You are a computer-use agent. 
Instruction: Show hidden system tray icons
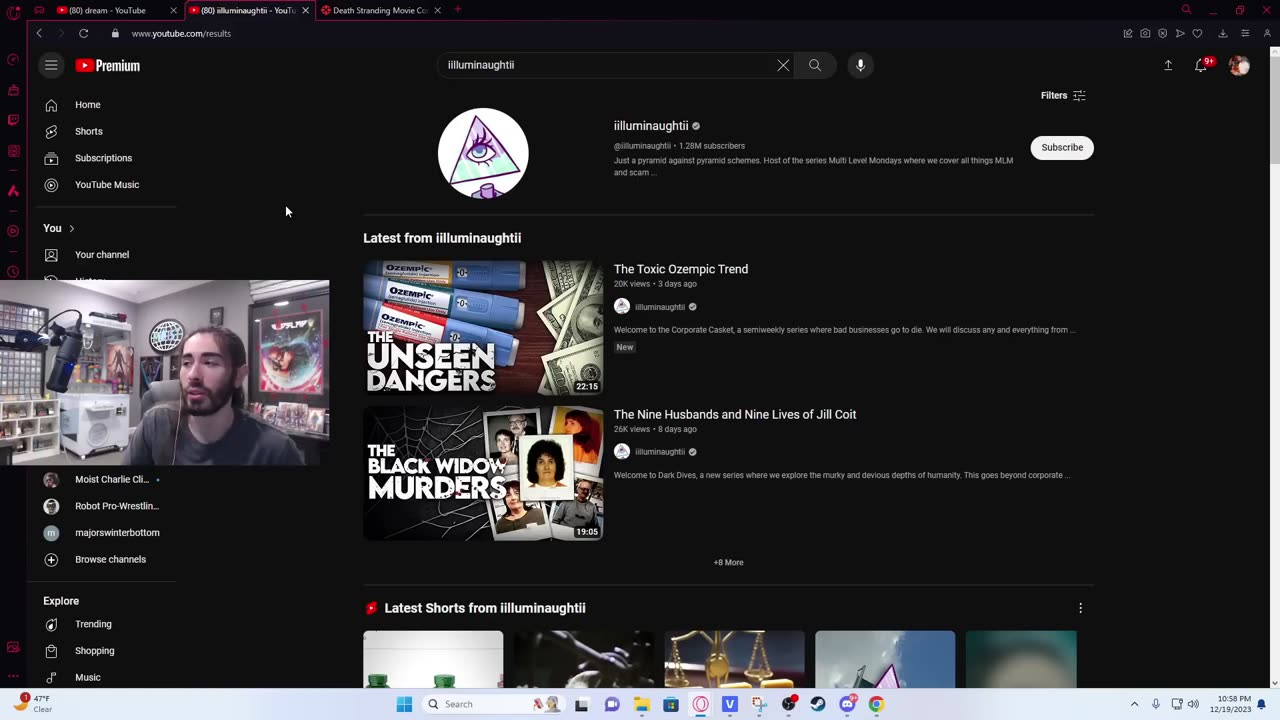(x=1134, y=704)
